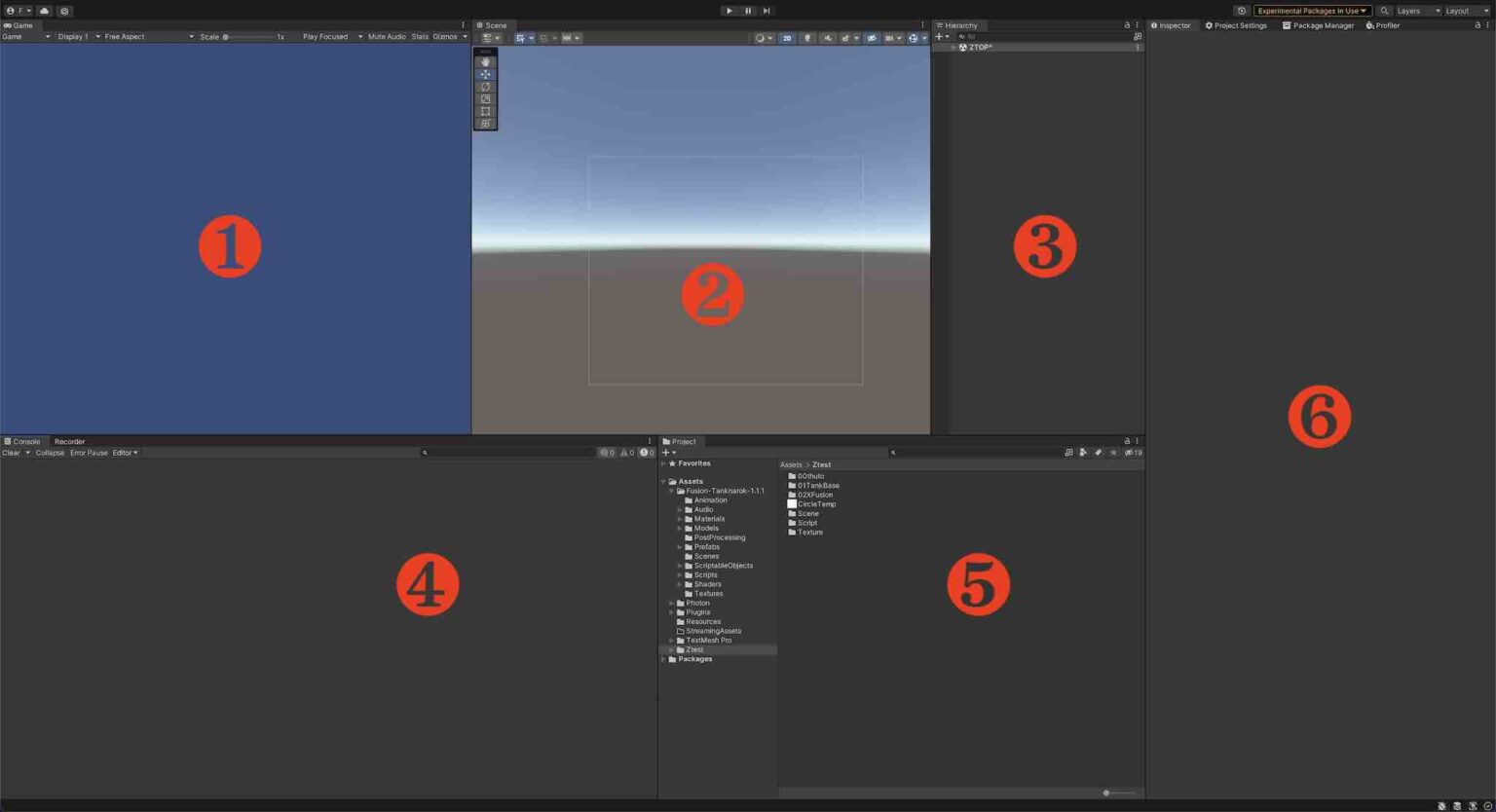1496x812 pixels.
Task: Select the Rect tool
Action: click(485, 111)
